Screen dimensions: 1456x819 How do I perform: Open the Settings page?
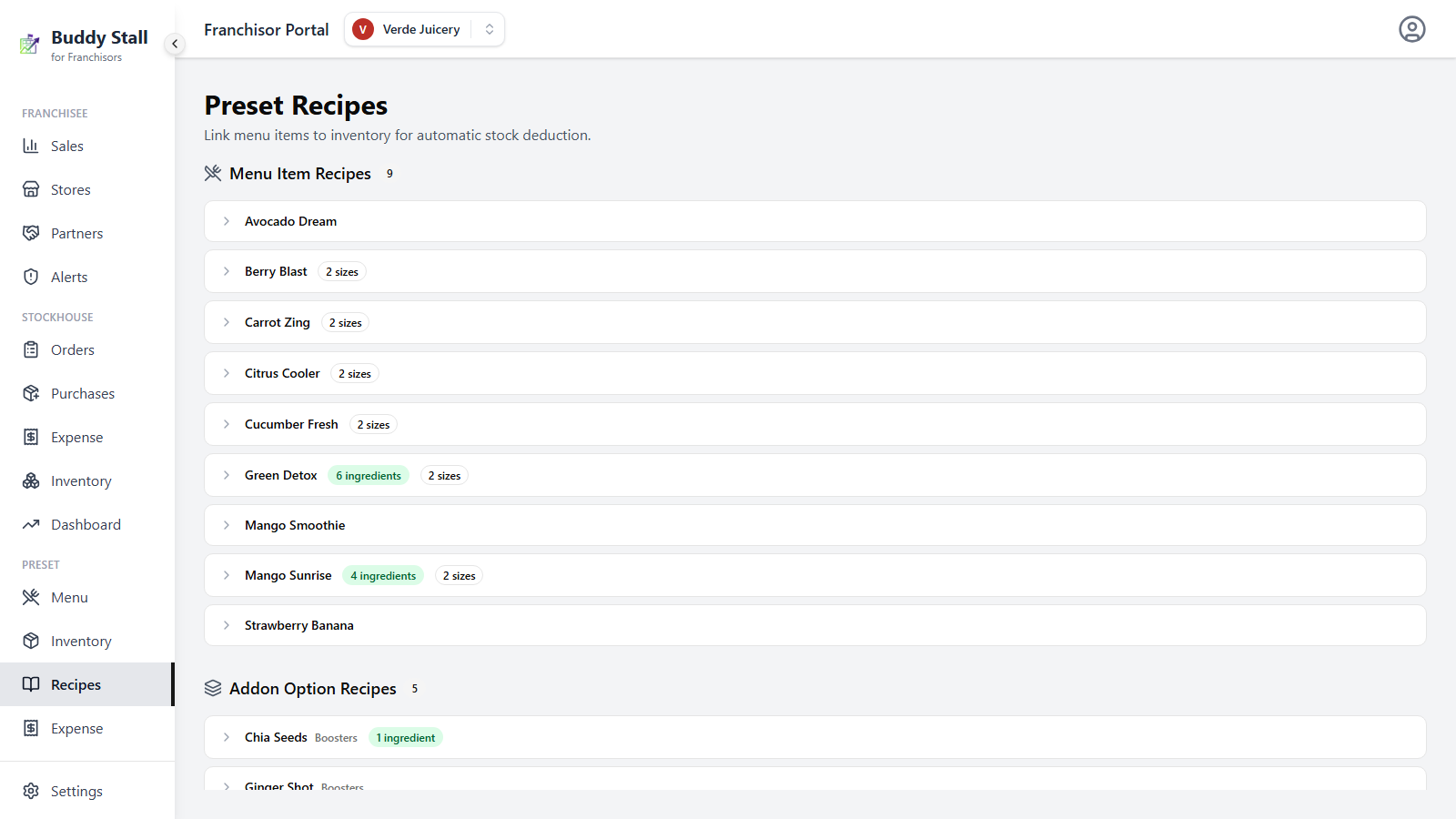coord(87,791)
